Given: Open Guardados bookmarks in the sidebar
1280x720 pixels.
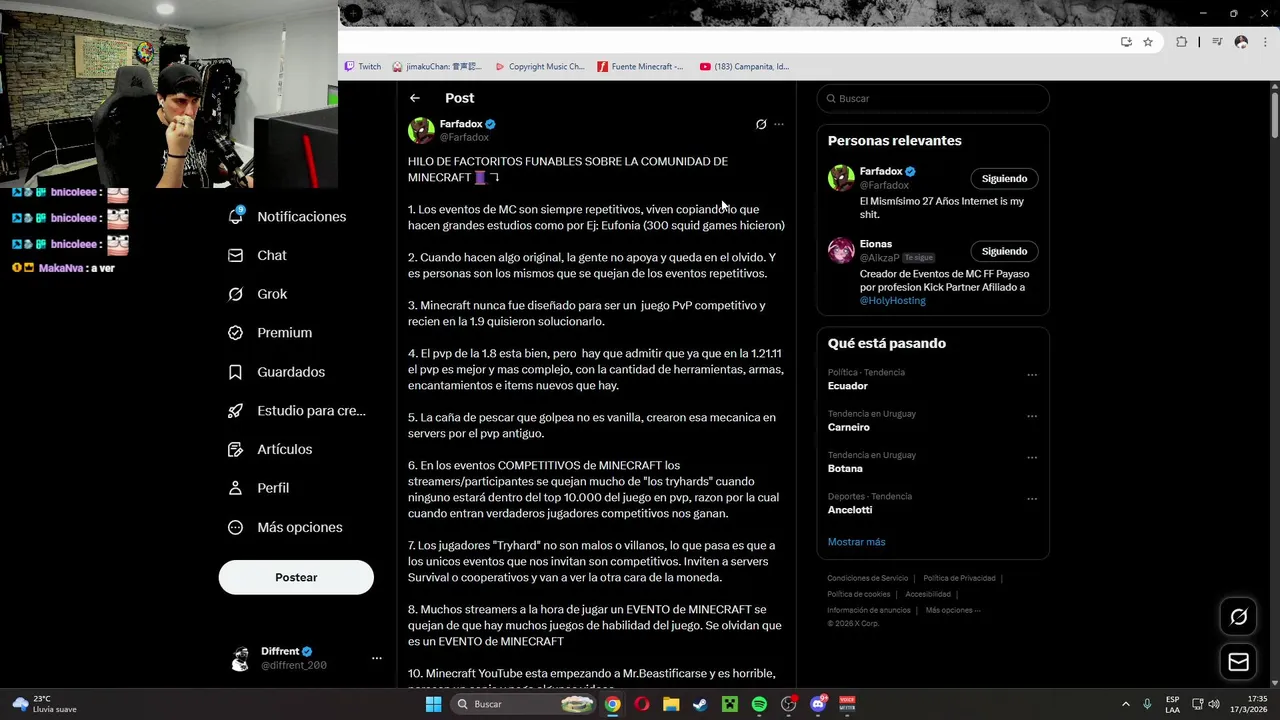Looking at the screenshot, I should coord(277,372).
